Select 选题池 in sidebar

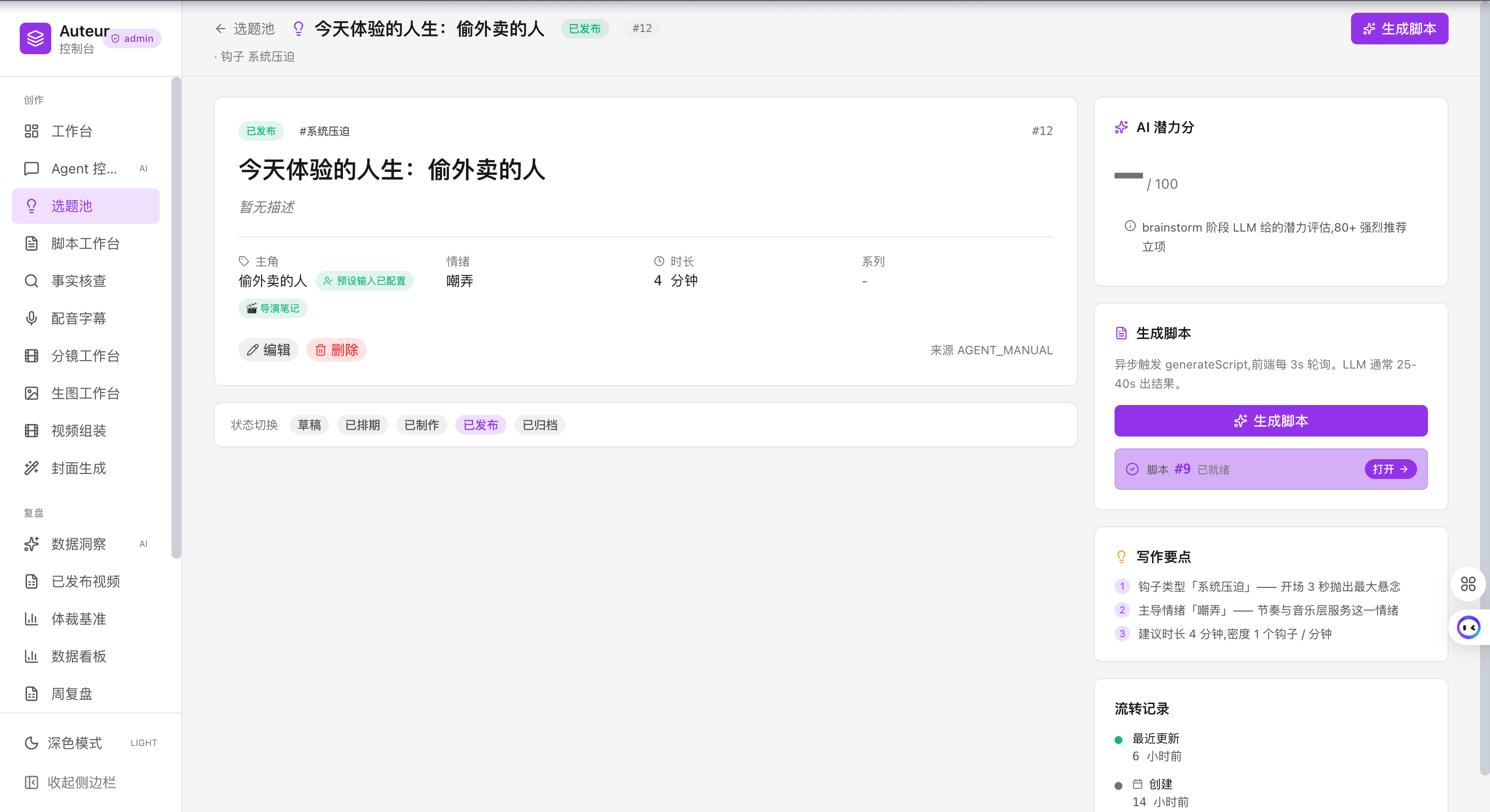pyautogui.click(x=86, y=206)
